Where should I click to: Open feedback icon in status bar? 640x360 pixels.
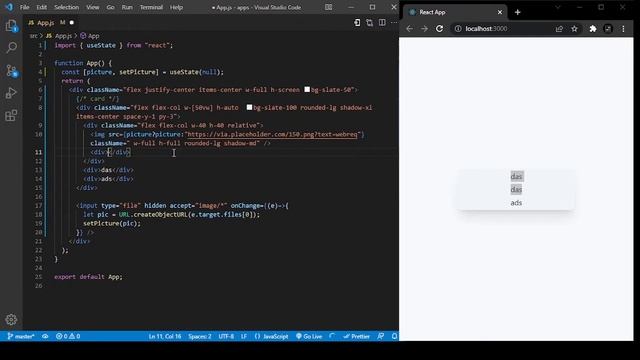pos(380,336)
